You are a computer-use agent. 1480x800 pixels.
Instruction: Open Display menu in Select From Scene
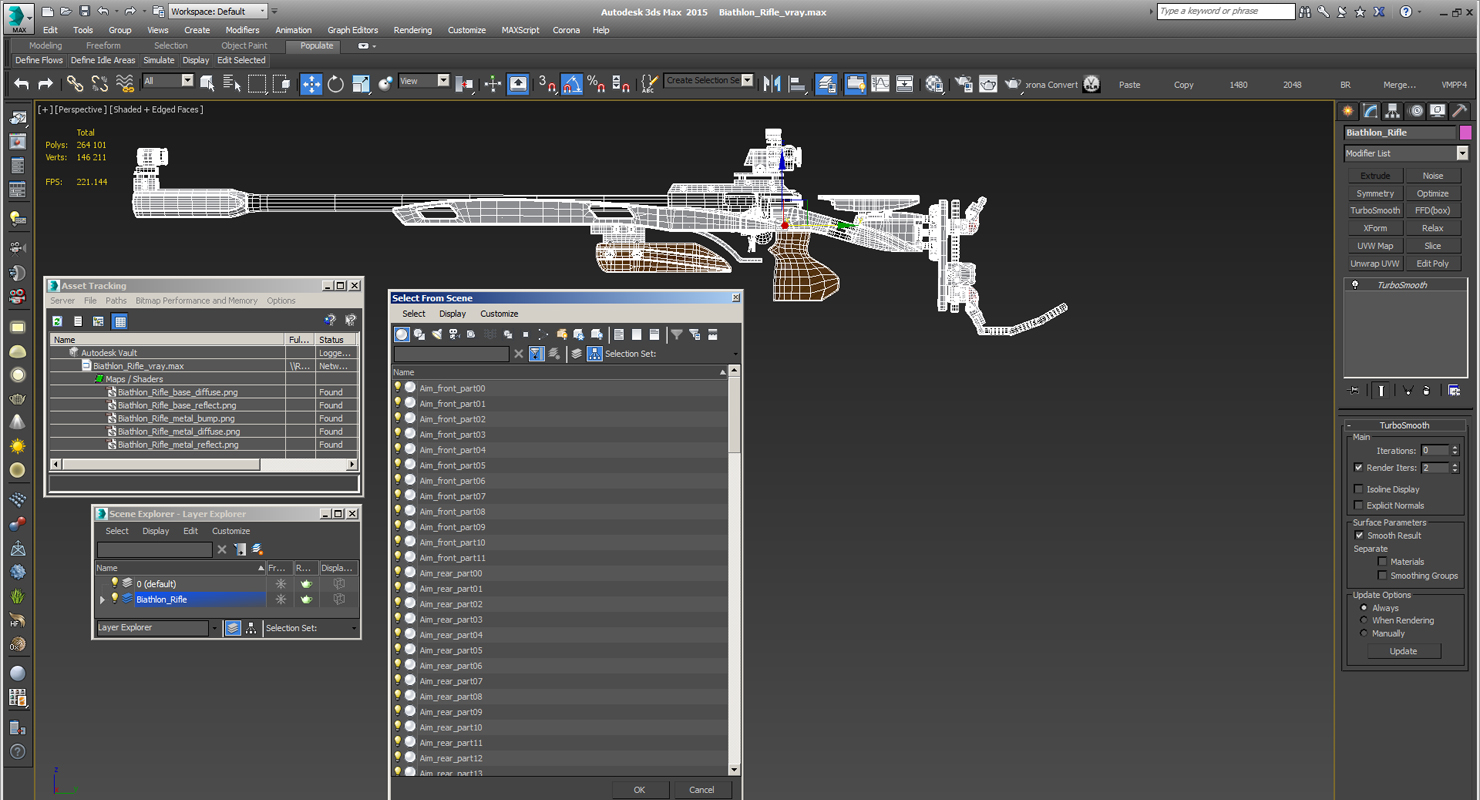[x=452, y=314]
